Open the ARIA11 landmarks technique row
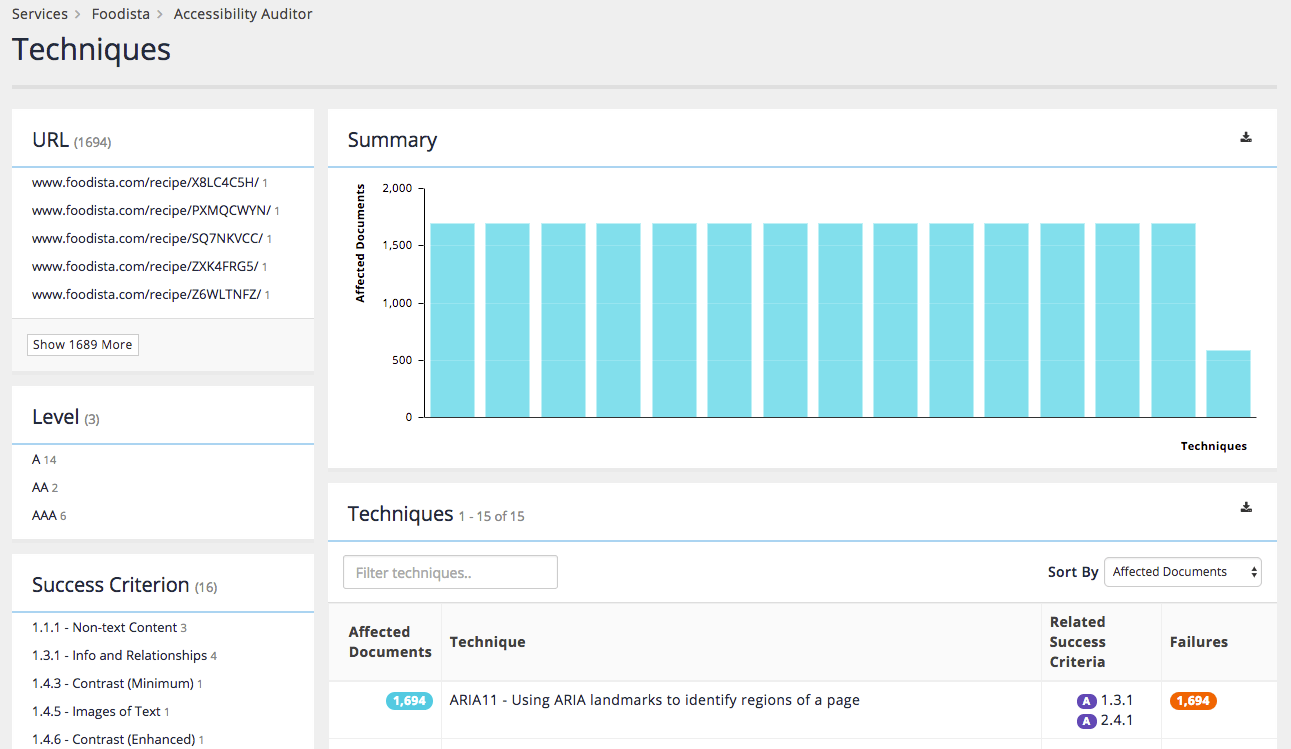The image size is (1291, 749). (x=654, y=700)
